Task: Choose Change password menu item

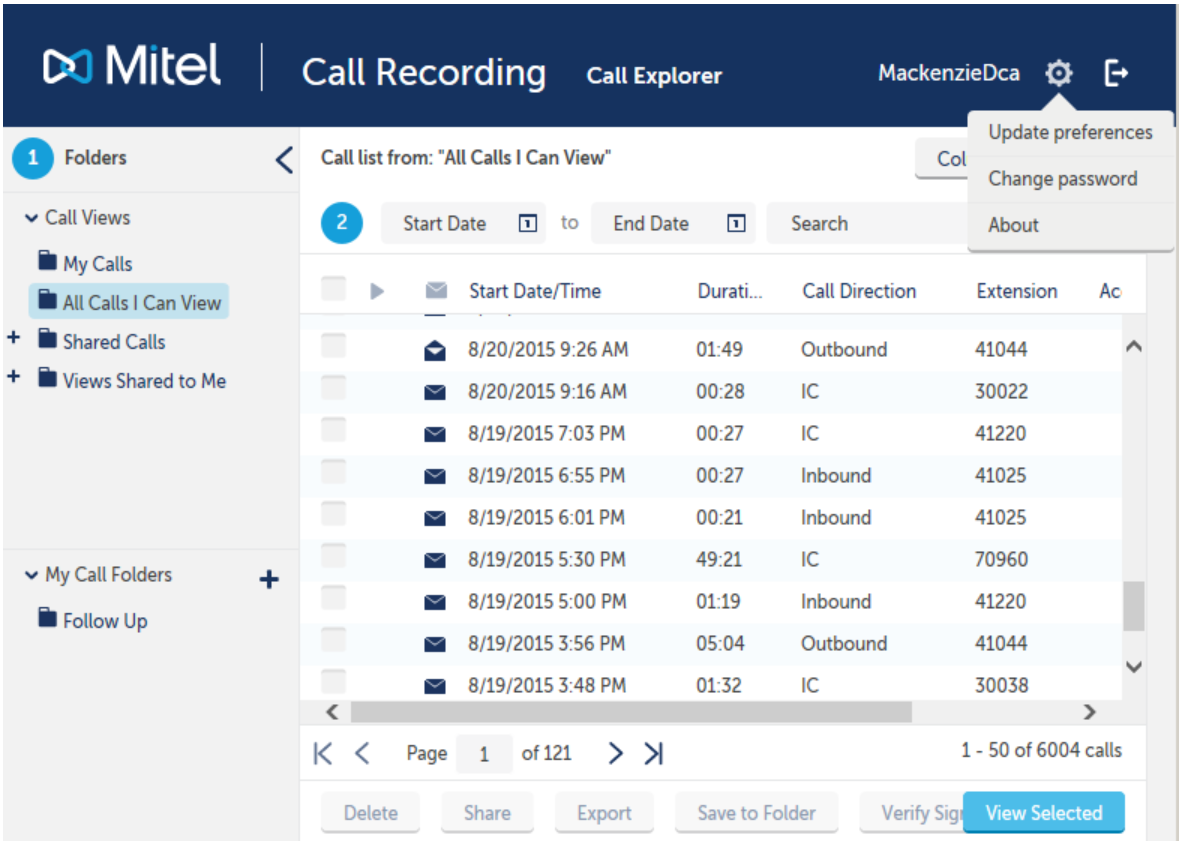Action: 1071,180
